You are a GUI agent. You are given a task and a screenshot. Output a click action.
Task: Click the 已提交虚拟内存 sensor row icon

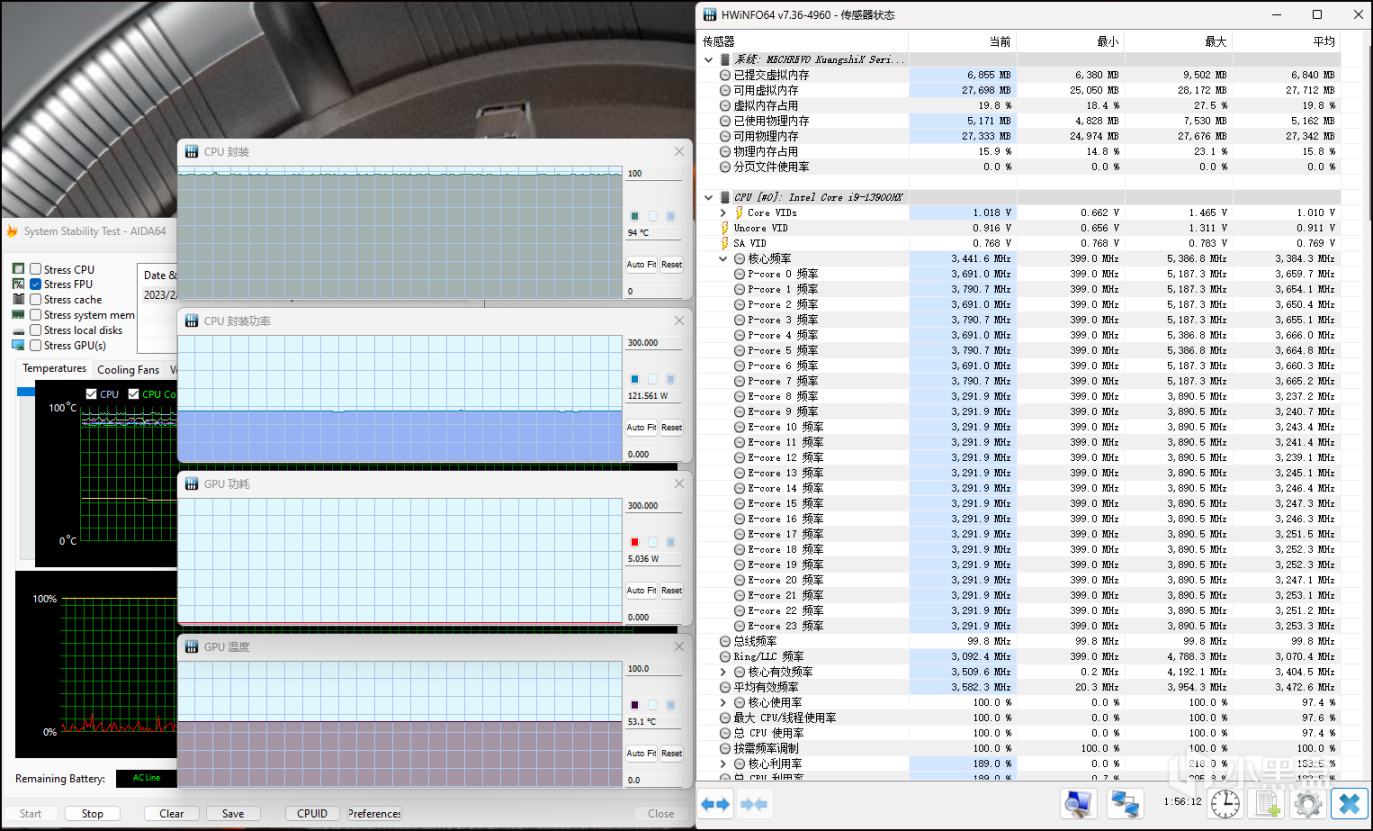pyautogui.click(x=725, y=75)
